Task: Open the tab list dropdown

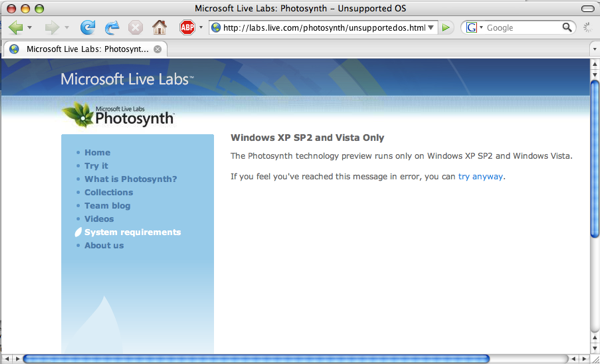Action: [594, 49]
